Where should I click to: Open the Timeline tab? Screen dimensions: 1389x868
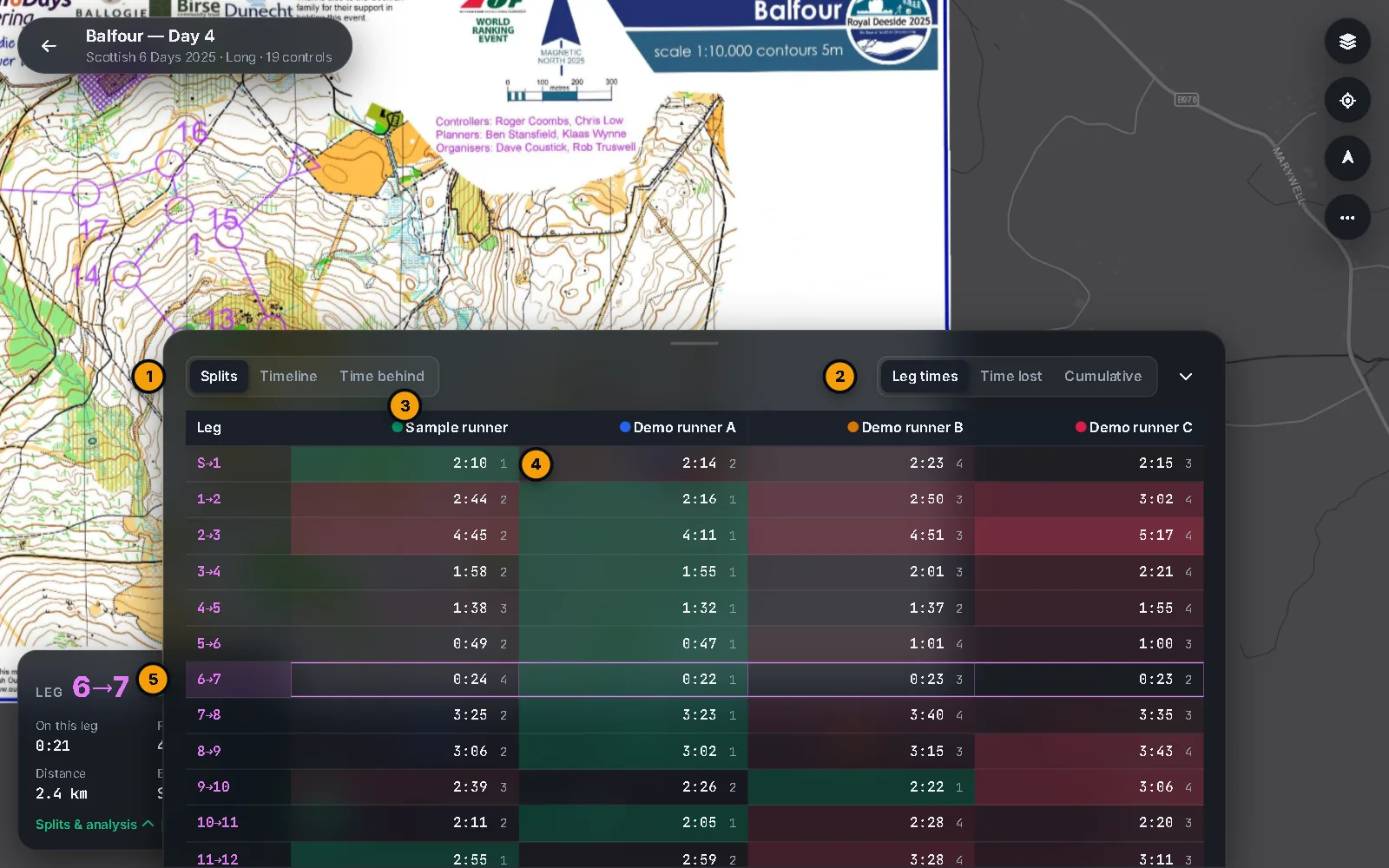pyautogui.click(x=288, y=377)
